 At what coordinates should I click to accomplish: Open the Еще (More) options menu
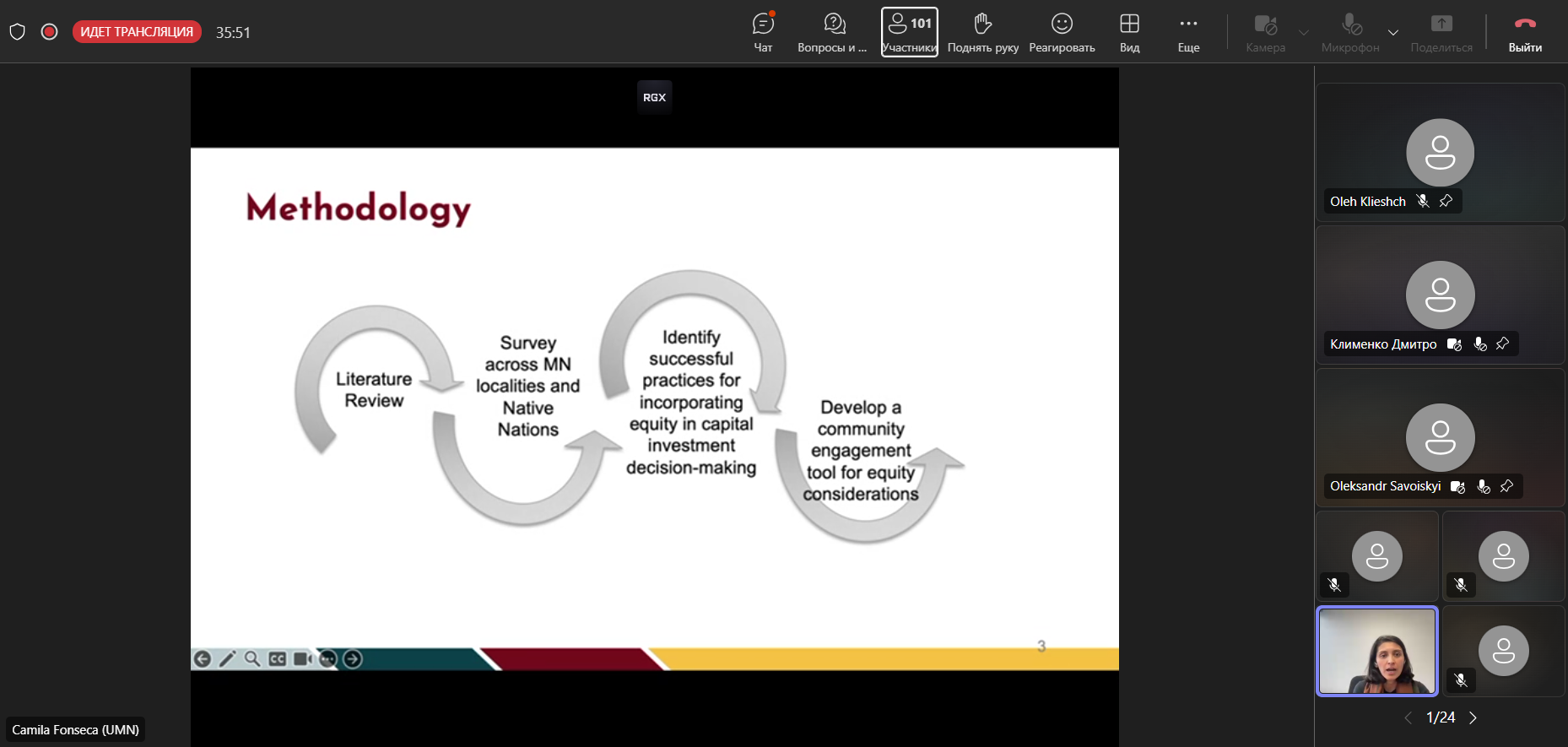click(1188, 32)
